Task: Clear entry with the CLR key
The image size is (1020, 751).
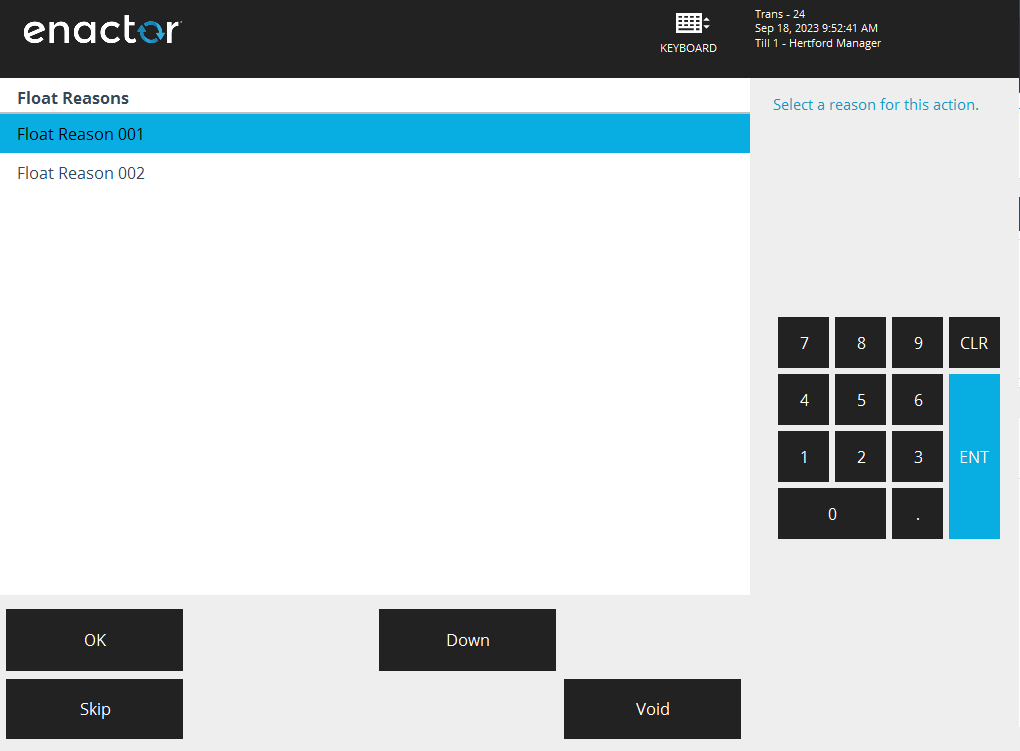Action: click(974, 342)
